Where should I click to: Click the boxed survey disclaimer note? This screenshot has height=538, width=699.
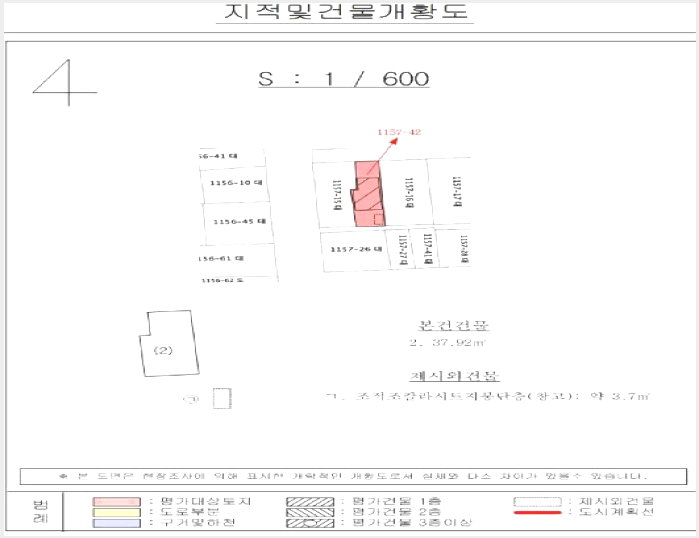pos(354,476)
